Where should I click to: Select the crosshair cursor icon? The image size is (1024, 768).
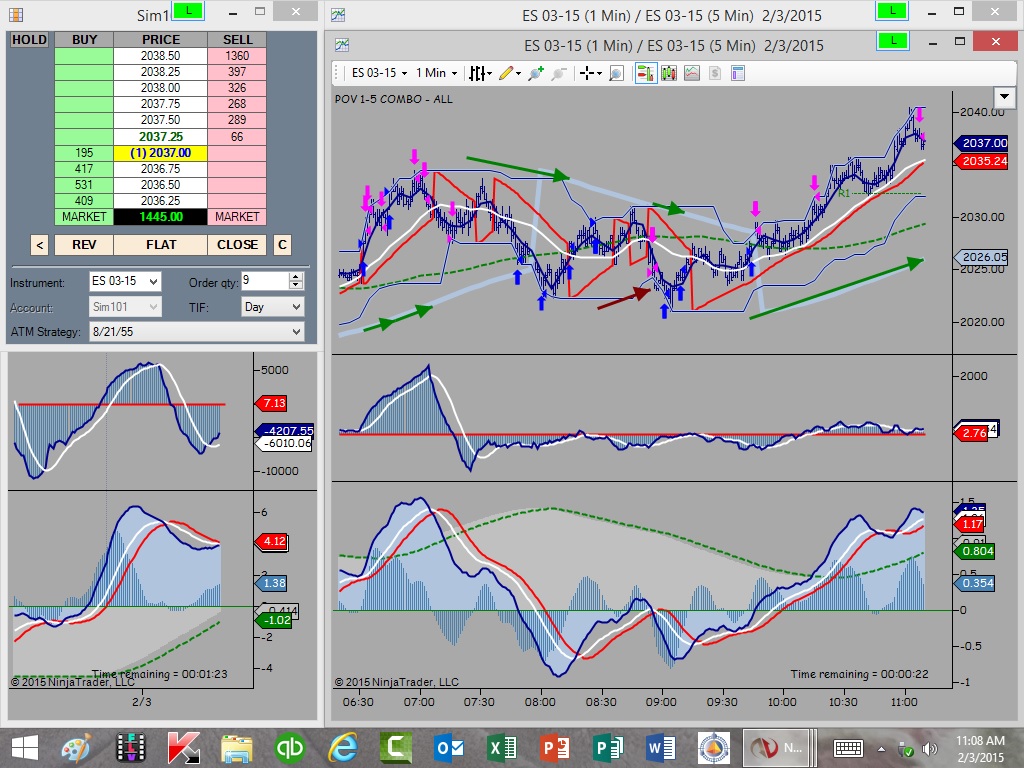(x=586, y=73)
